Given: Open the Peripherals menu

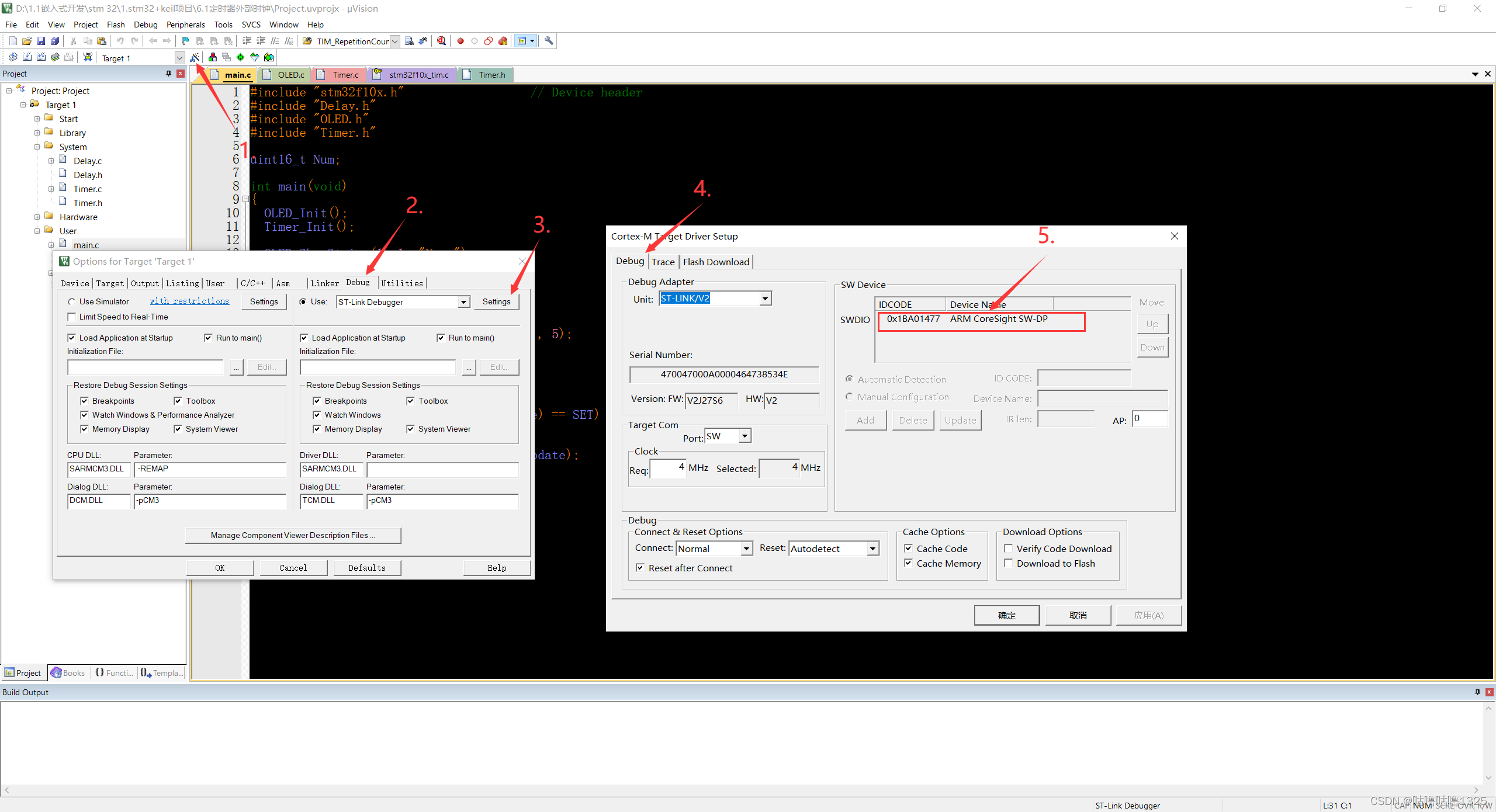Looking at the screenshot, I should [185, 25].
